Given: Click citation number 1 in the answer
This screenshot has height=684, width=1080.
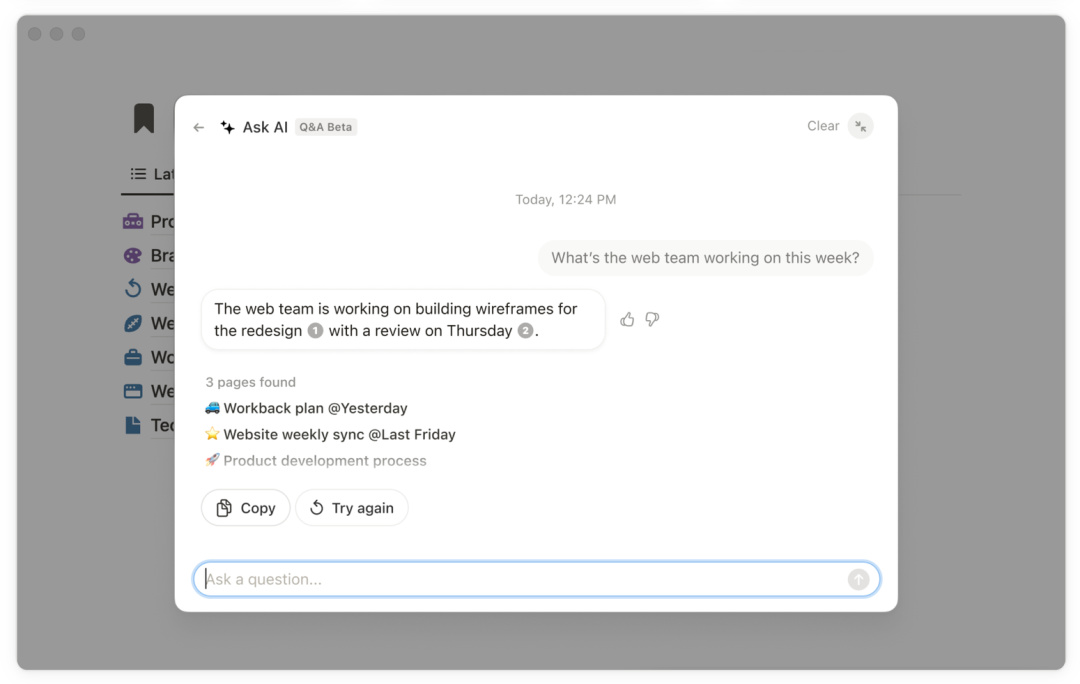Looking at the screenshot, I should (315, 331).
